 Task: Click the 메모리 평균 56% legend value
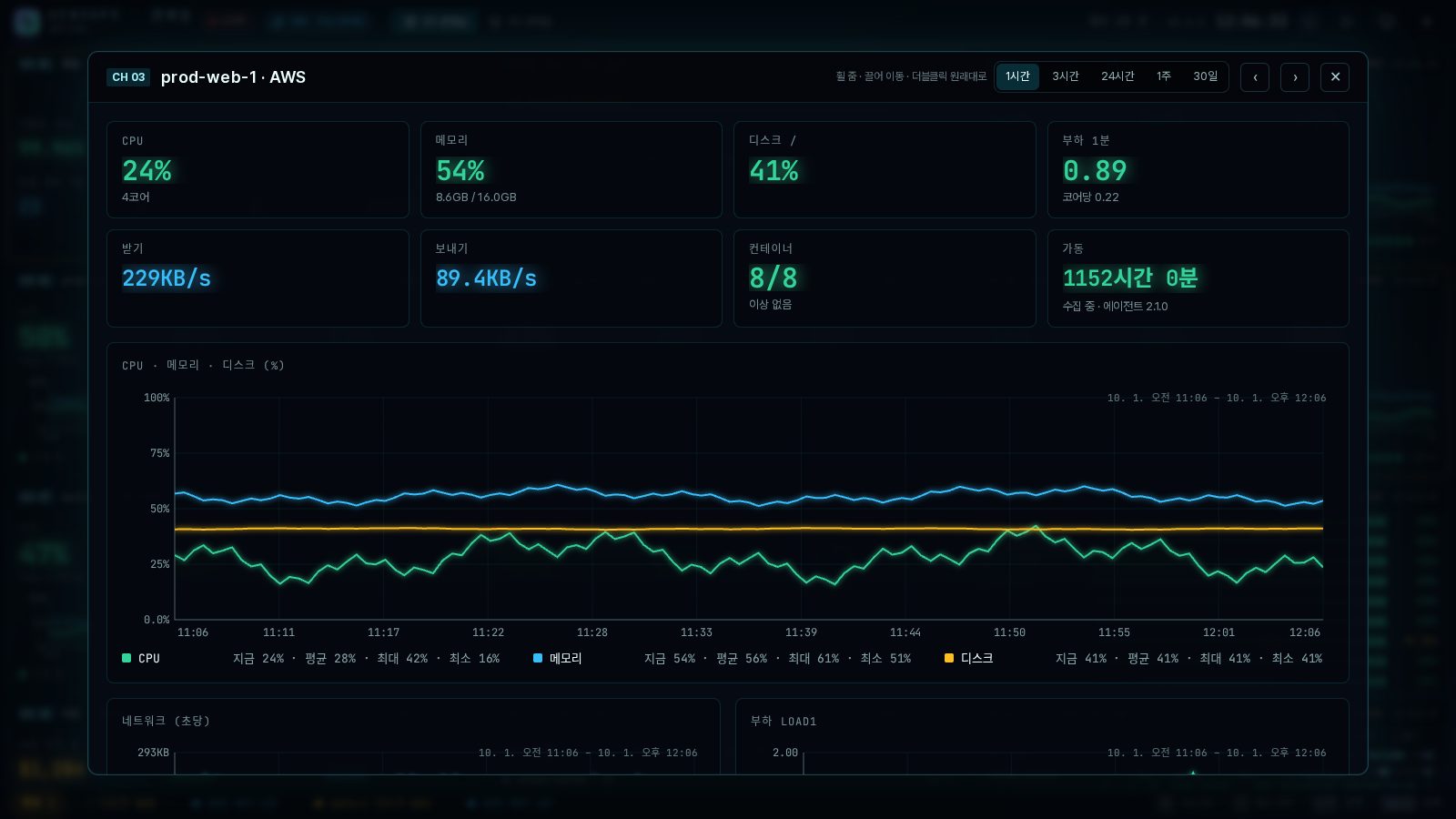[x=742, y=658]
